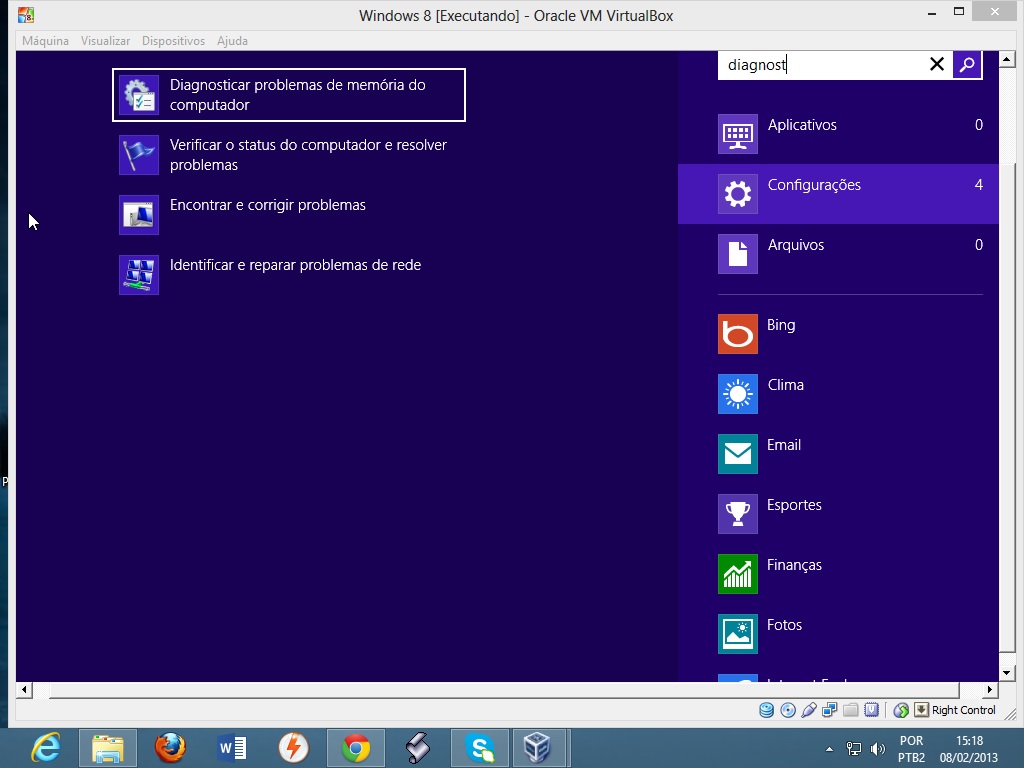Open the POR PTB2 language indicator
This screenshot has width=1024, height=768.
912,749
